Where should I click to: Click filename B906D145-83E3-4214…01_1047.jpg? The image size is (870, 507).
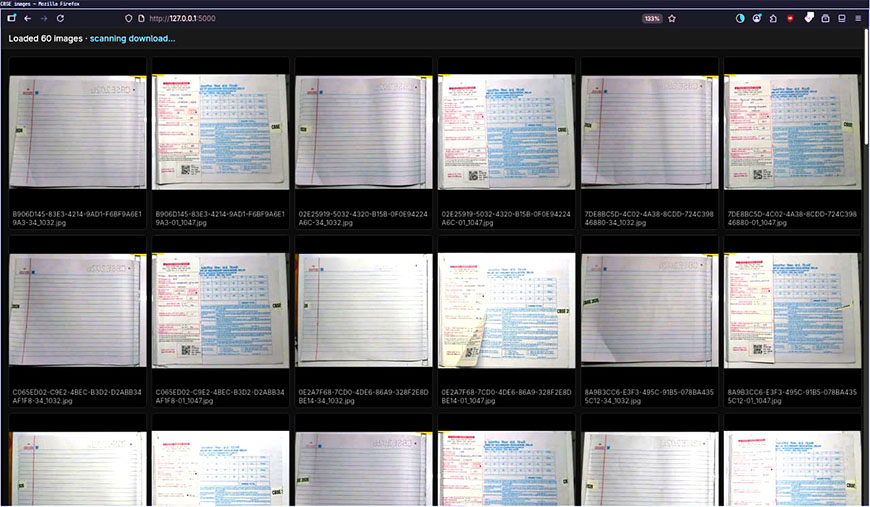click(220, 218)
